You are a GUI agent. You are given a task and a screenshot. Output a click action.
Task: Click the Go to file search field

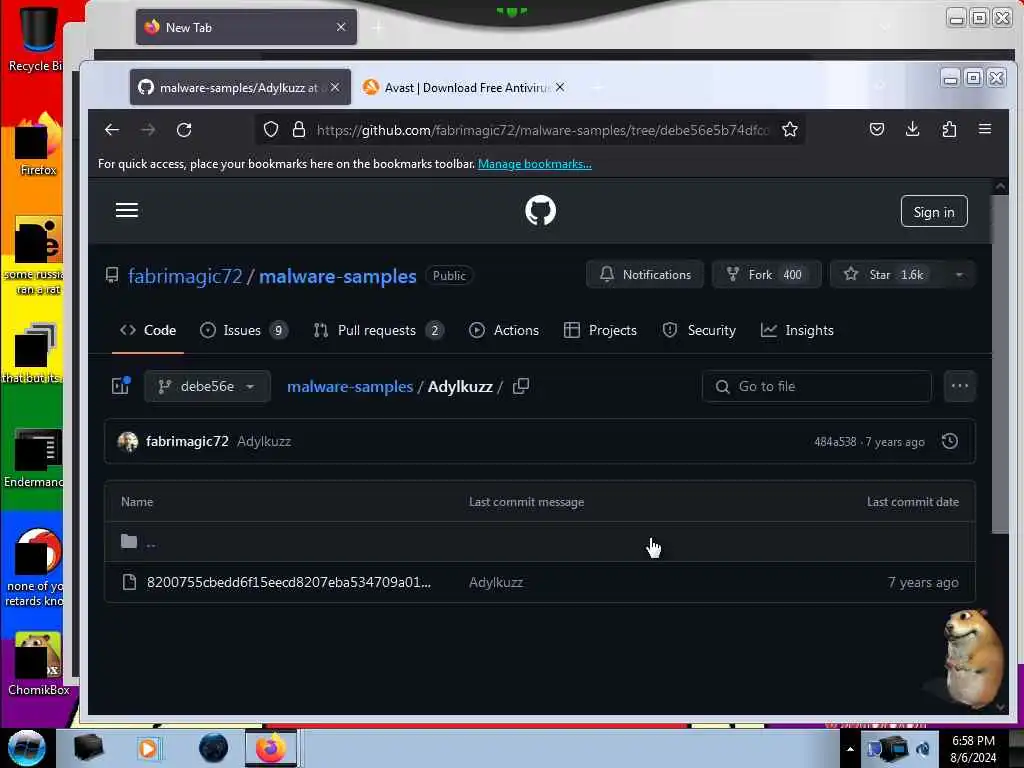coord(816,387)
